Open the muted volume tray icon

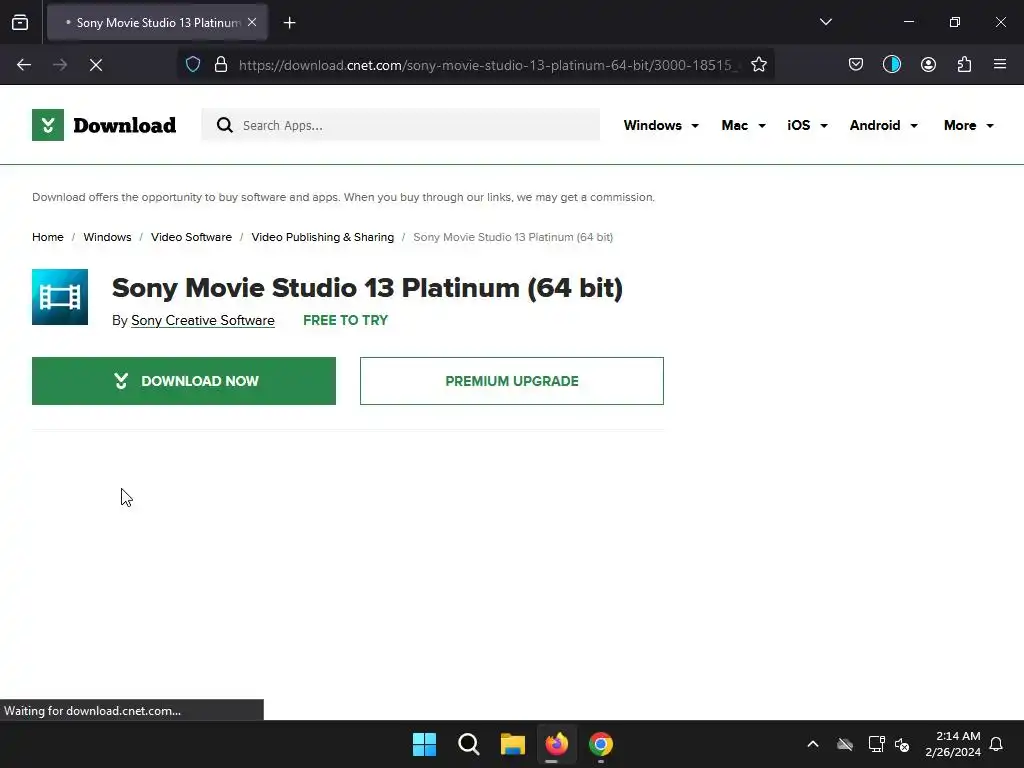(902, 744)
